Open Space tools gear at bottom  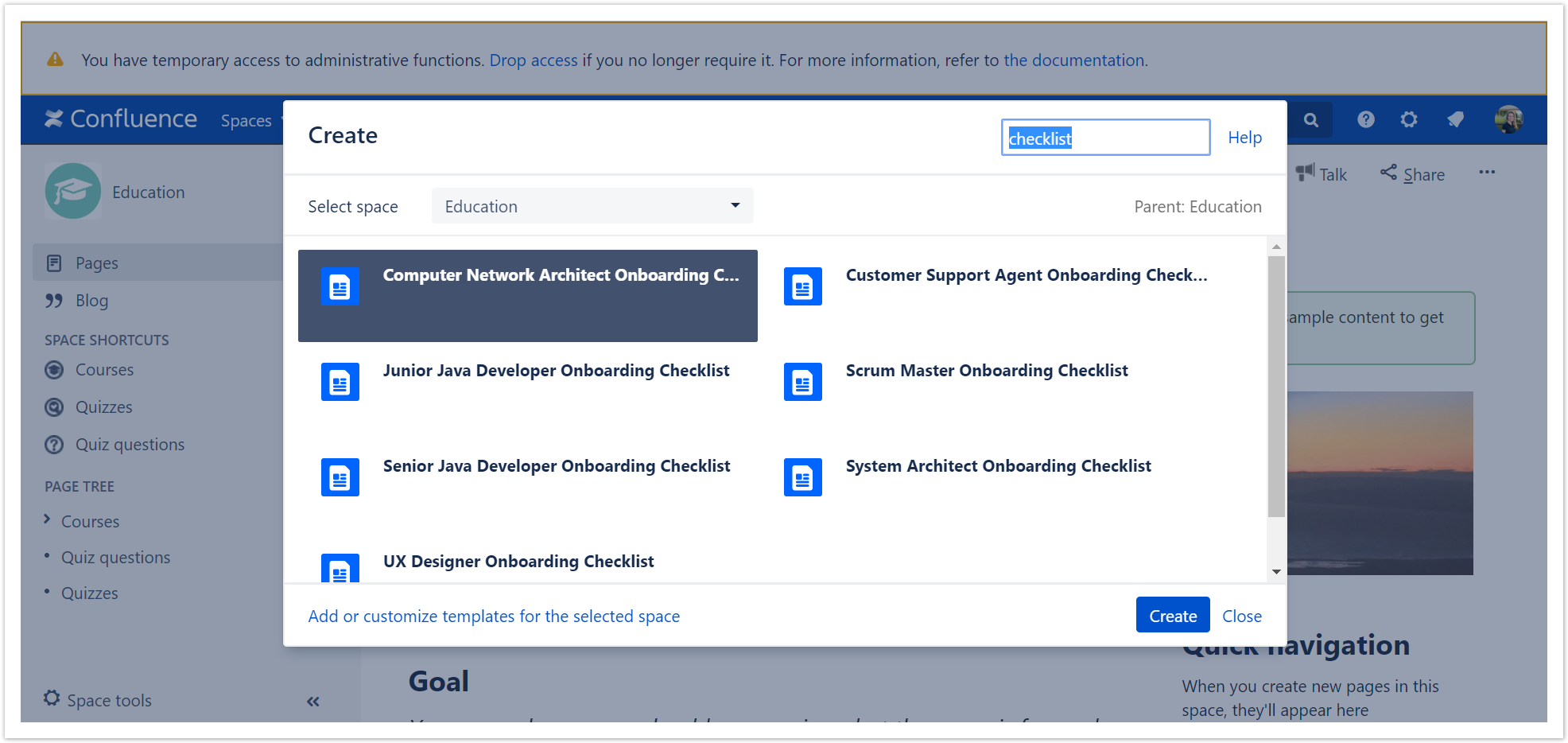tap(52, 698)
